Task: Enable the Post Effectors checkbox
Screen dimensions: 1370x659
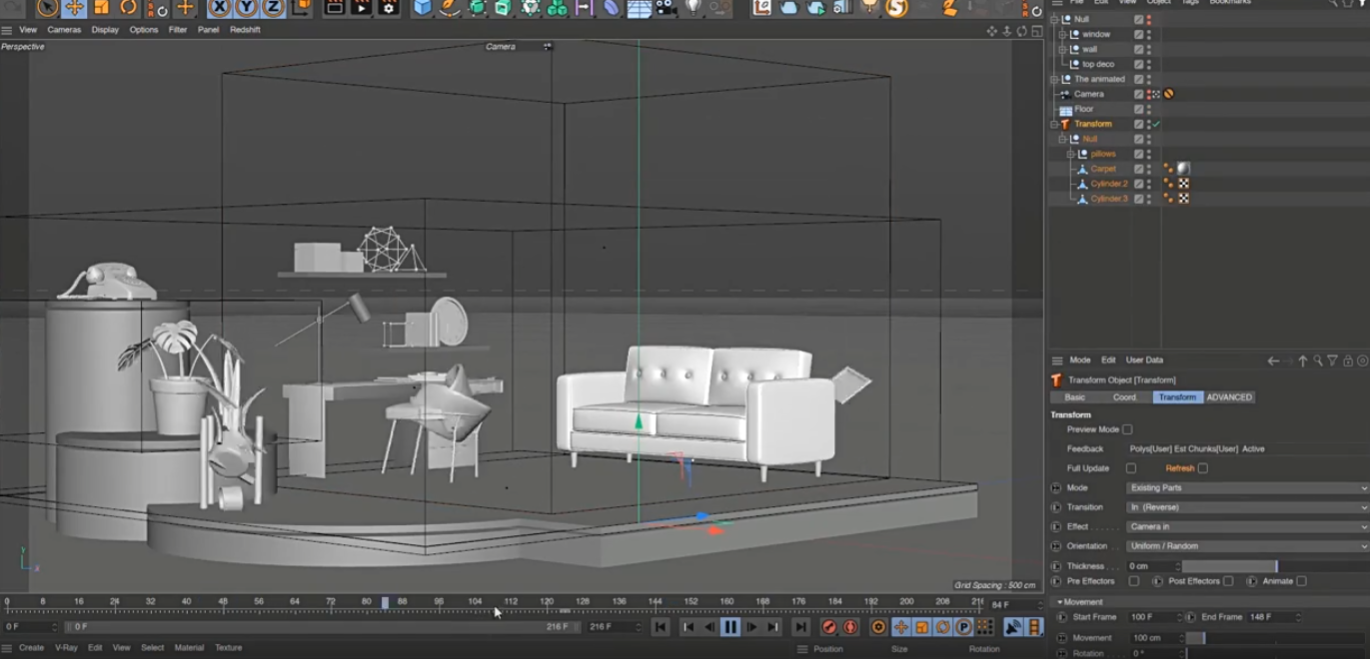Action: pos(1228,581)
